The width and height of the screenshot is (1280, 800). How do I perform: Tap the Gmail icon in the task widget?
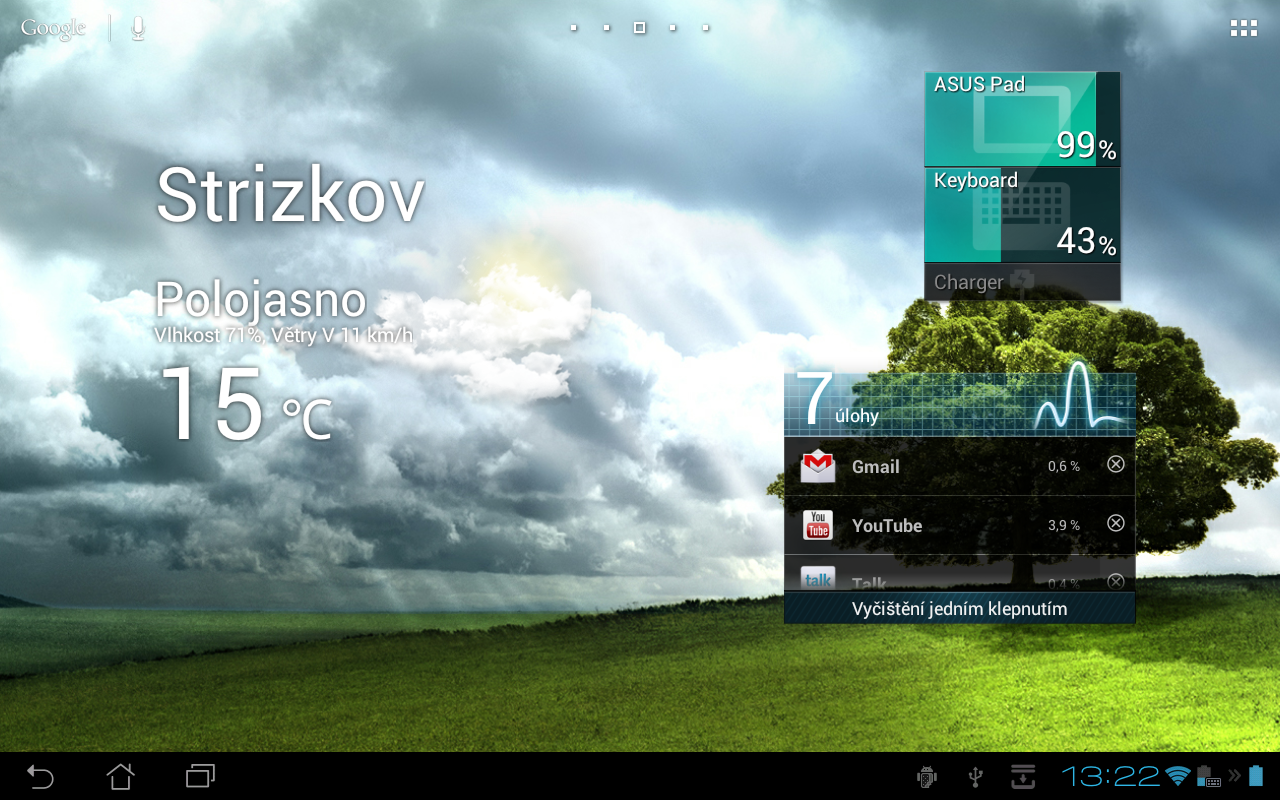point(818,465)
